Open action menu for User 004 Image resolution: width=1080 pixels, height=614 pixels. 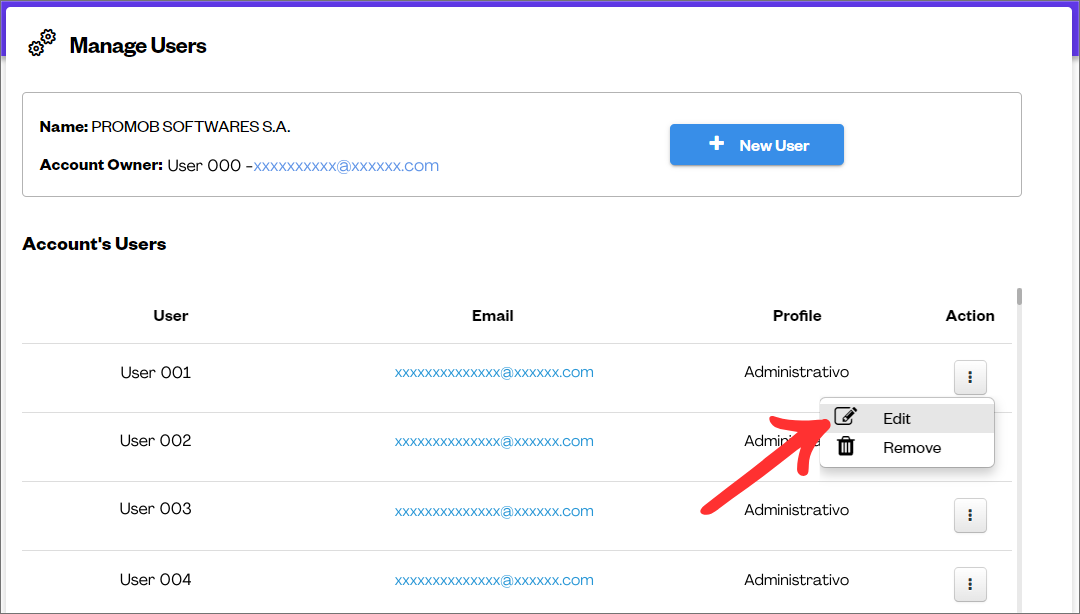click(970, 584)
